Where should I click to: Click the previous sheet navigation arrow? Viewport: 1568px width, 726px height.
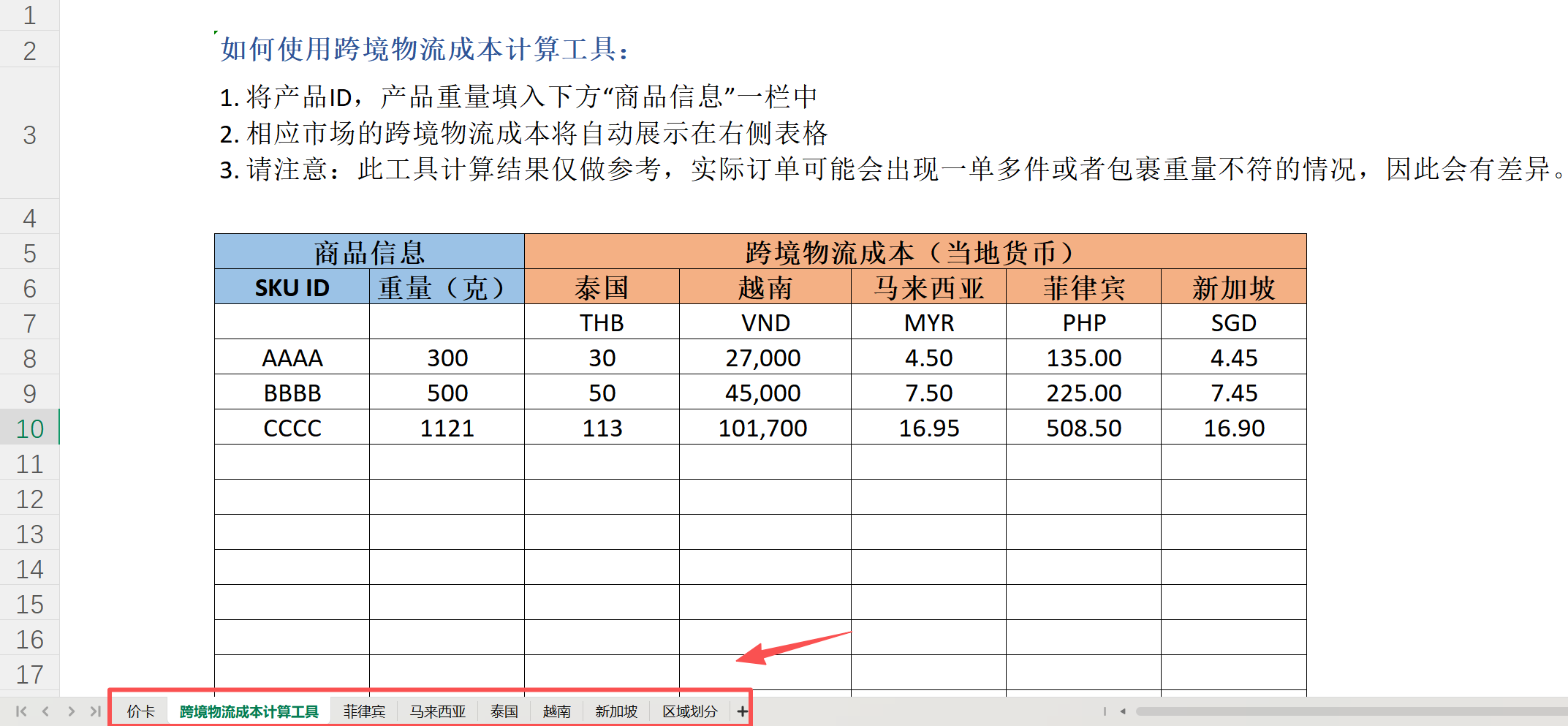pos(46,710)
